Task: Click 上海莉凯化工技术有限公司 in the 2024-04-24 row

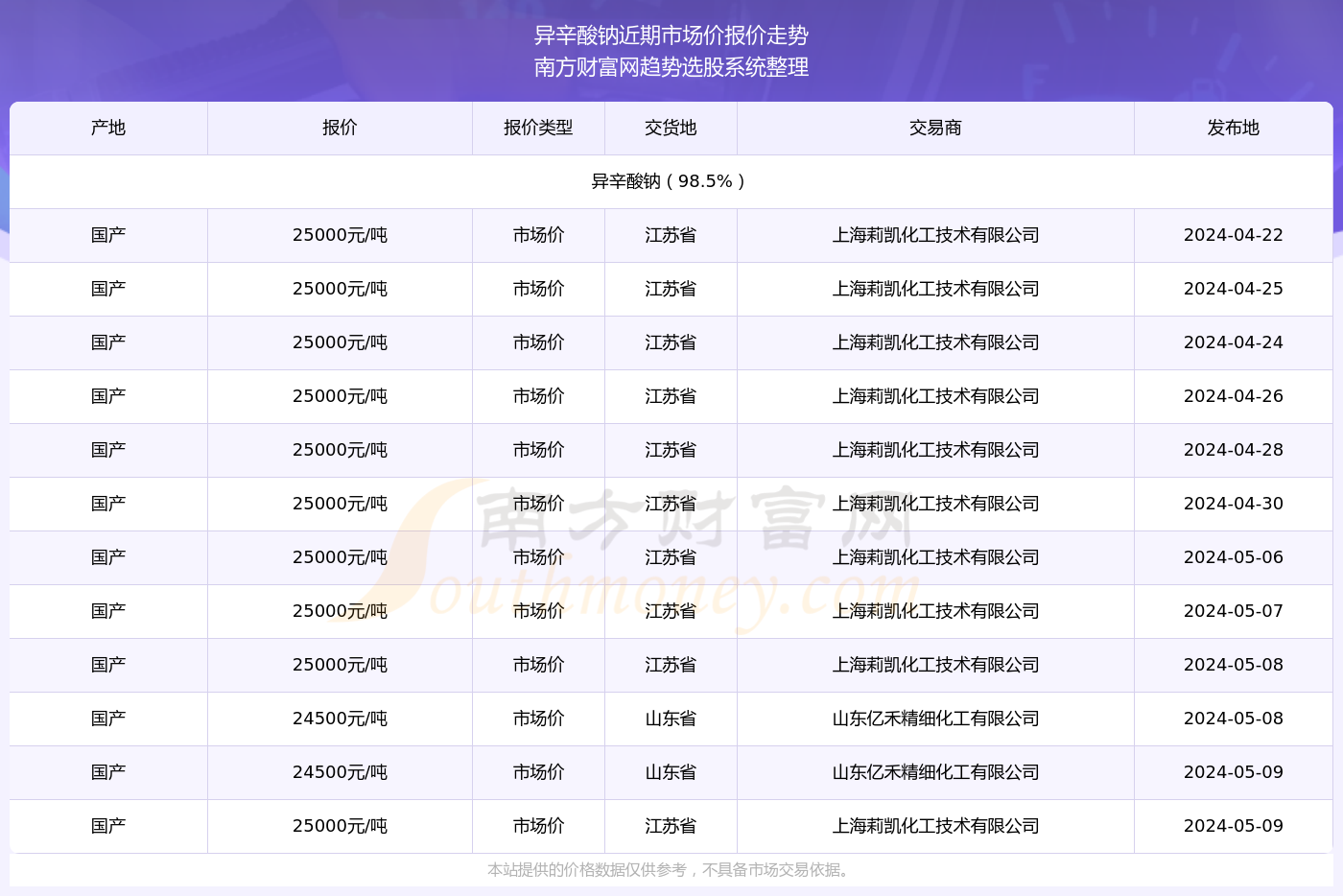Action: (935, 342)
